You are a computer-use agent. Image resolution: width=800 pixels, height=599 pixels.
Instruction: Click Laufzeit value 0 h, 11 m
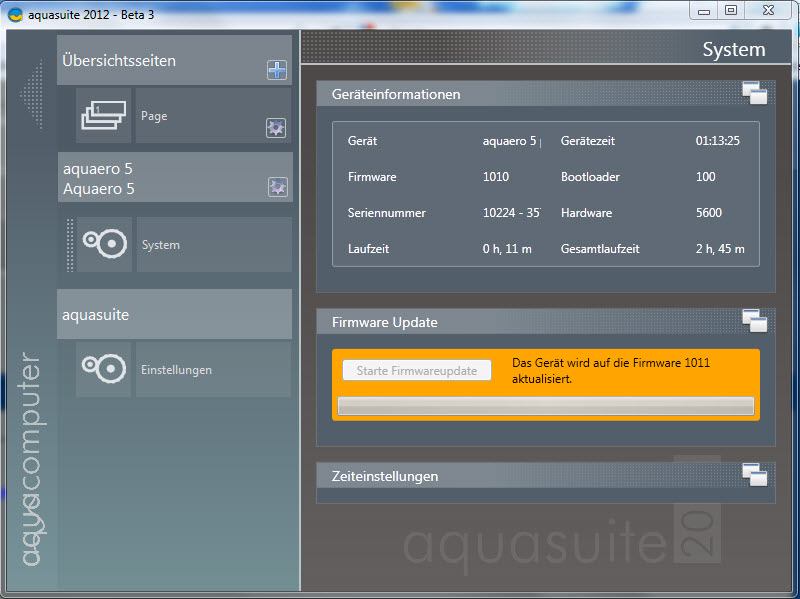pos(507,249)
